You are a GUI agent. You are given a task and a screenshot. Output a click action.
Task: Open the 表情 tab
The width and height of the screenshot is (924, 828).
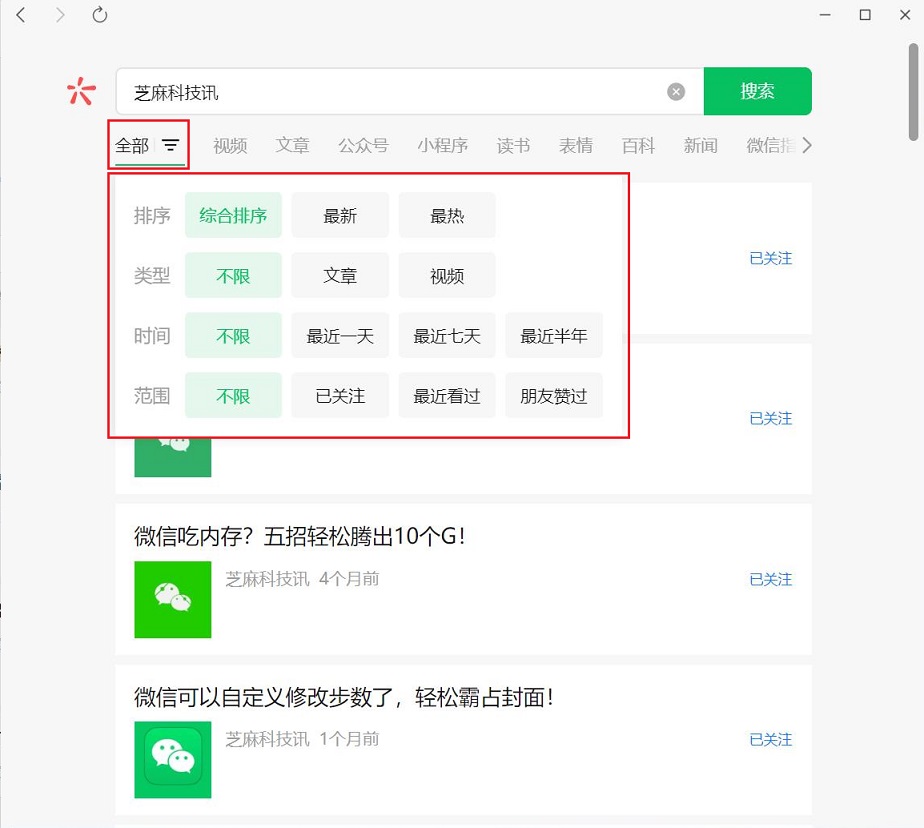(575, 145)
